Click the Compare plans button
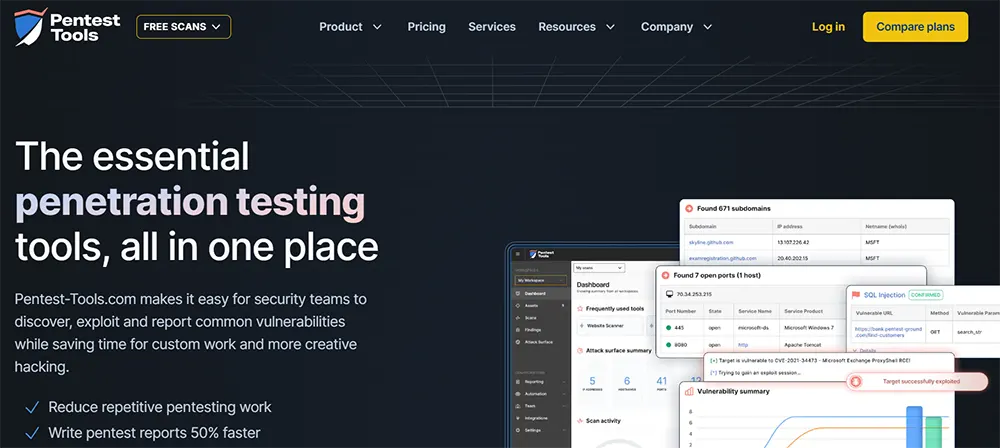The image size is (1000, 448). point(915,27)
